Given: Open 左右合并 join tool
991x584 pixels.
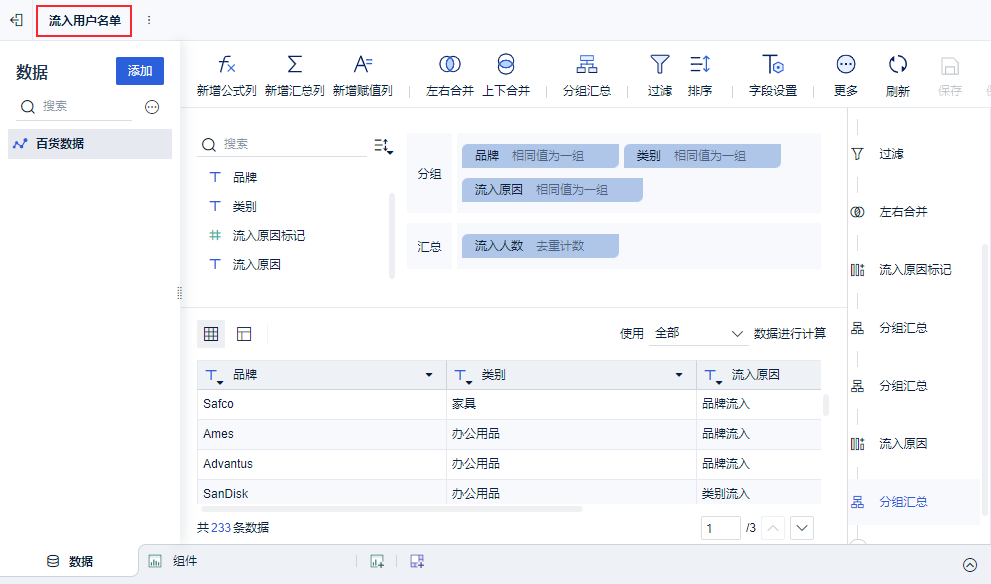Looking at the screenshot, I should click(x=450, y=76).
